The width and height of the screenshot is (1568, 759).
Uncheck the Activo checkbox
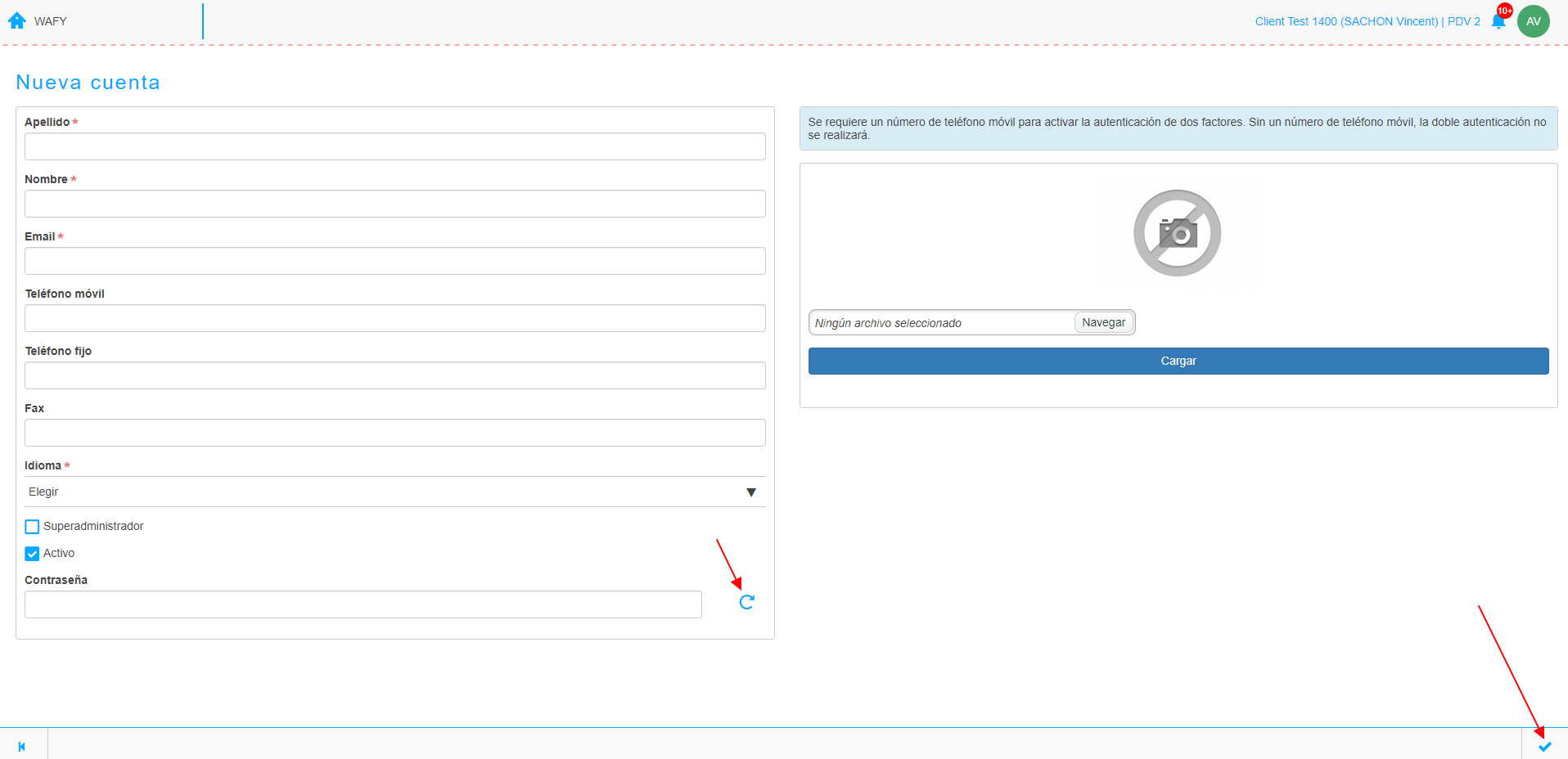(x=32, y=554)
